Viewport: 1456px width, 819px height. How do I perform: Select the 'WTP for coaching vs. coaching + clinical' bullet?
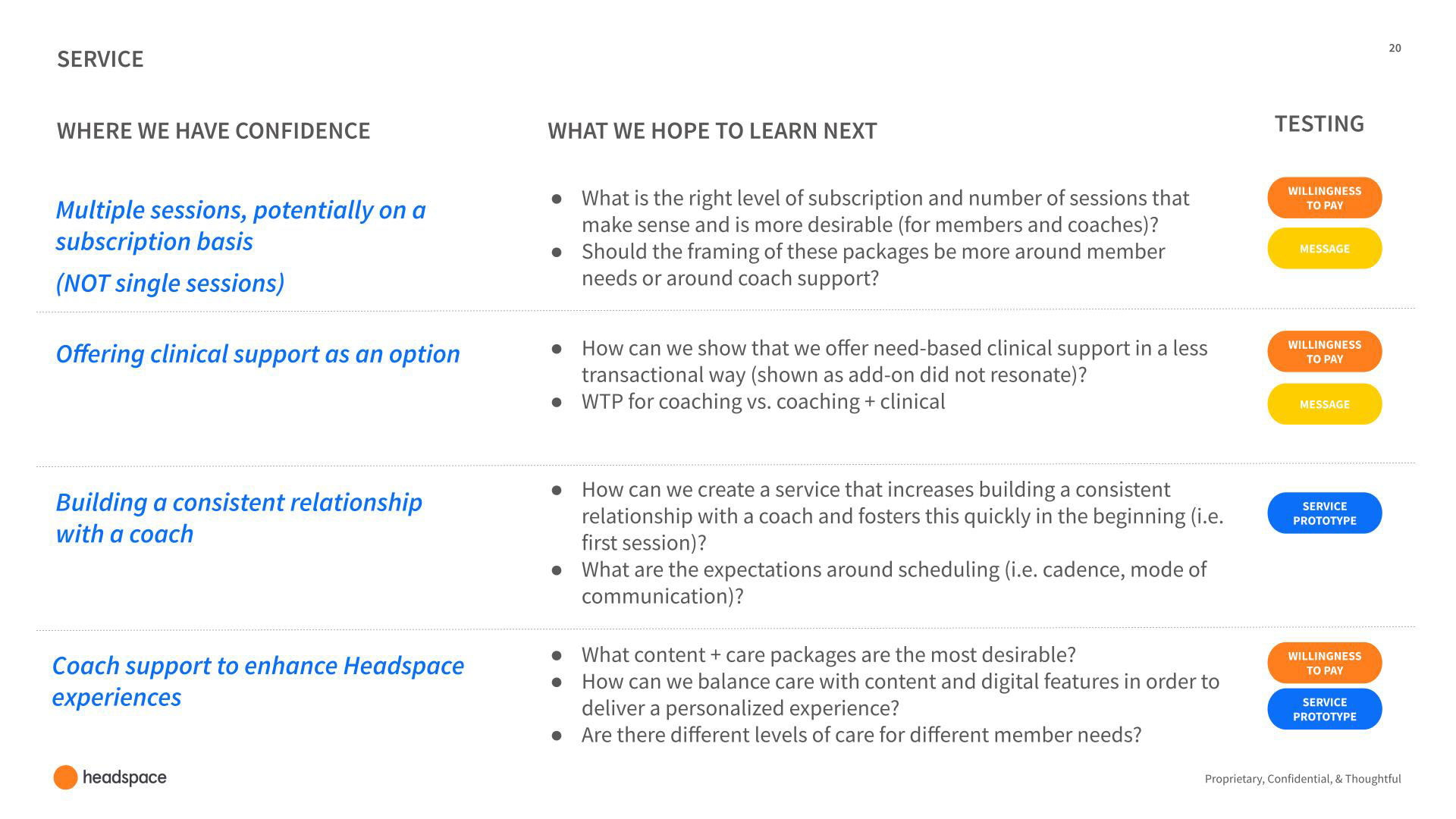pos(763,401)
